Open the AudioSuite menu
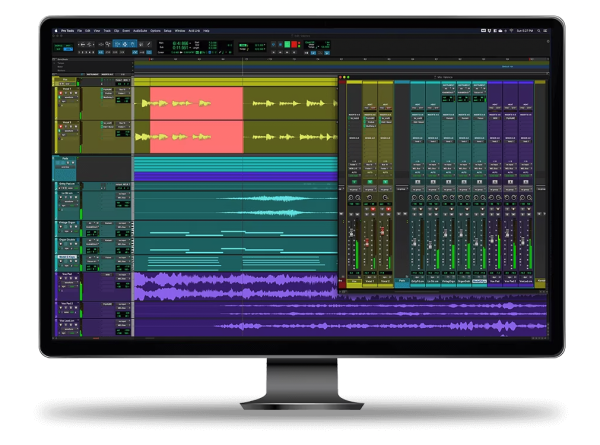 coord(142,31)
